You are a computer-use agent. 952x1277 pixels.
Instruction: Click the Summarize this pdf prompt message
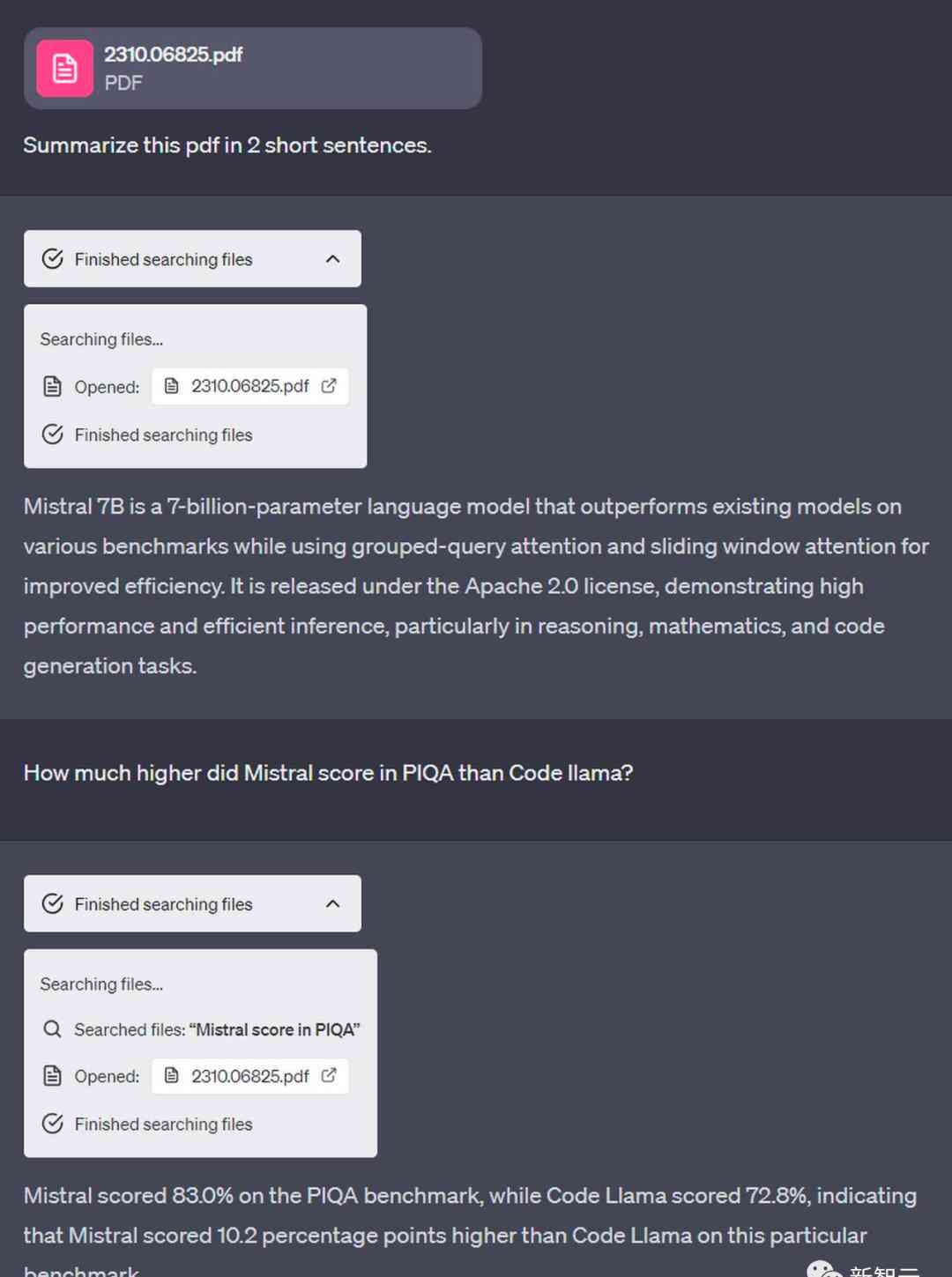pos(227,145)
